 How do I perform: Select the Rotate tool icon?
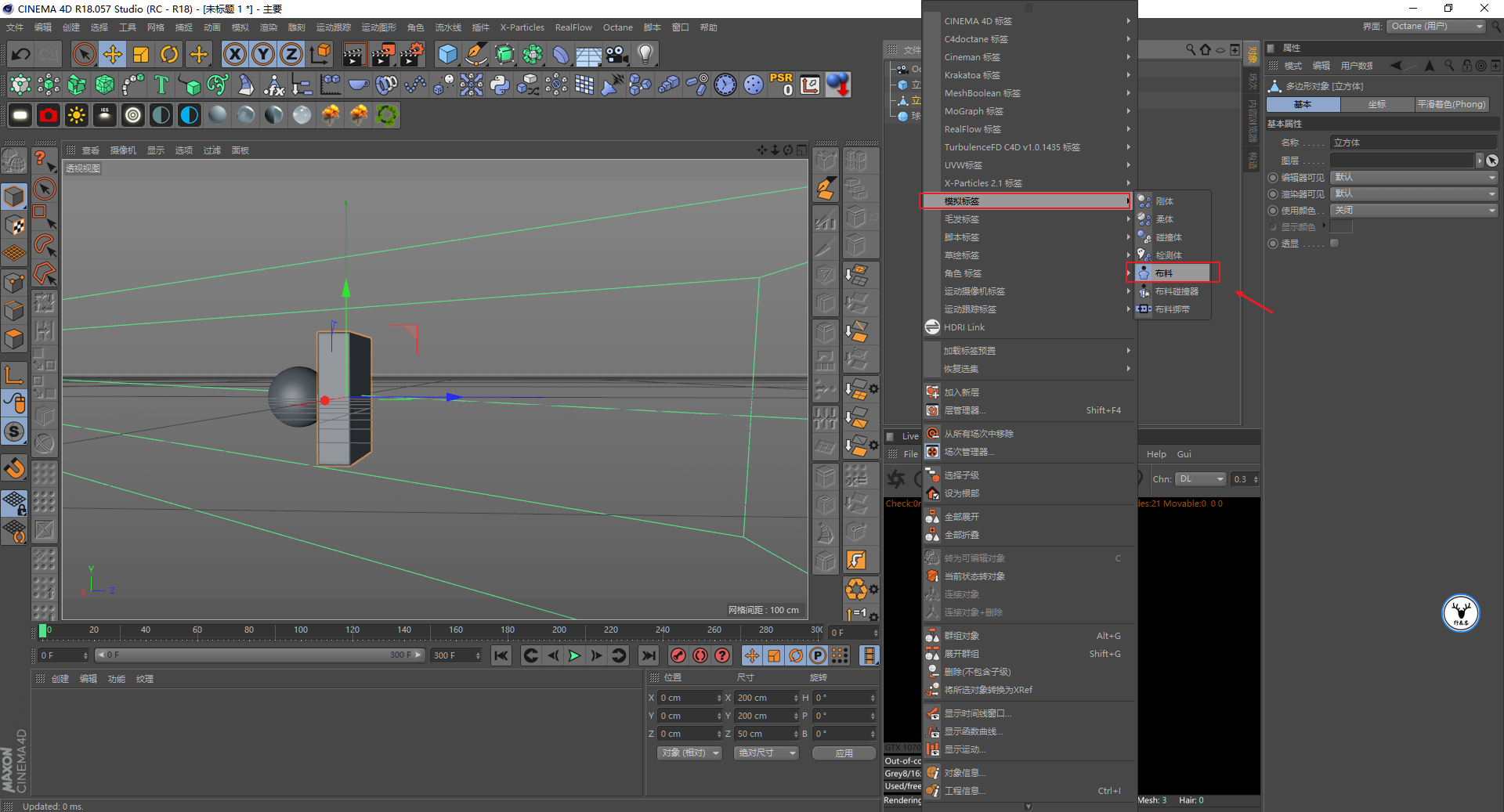point(169,54)
